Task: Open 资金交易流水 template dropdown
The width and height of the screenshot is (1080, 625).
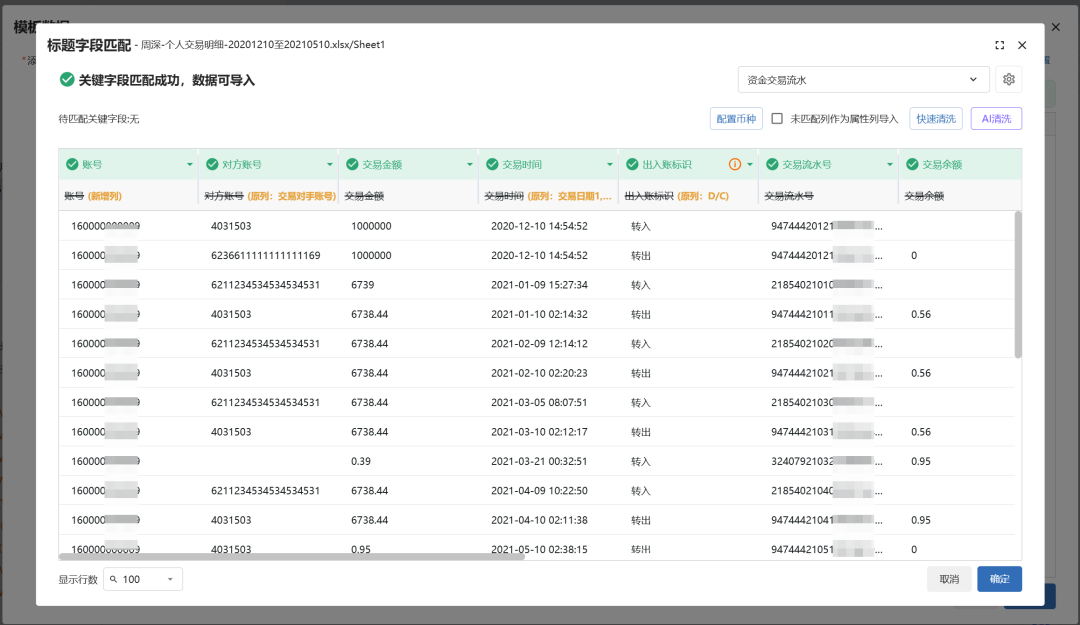Action: [863, 79]
